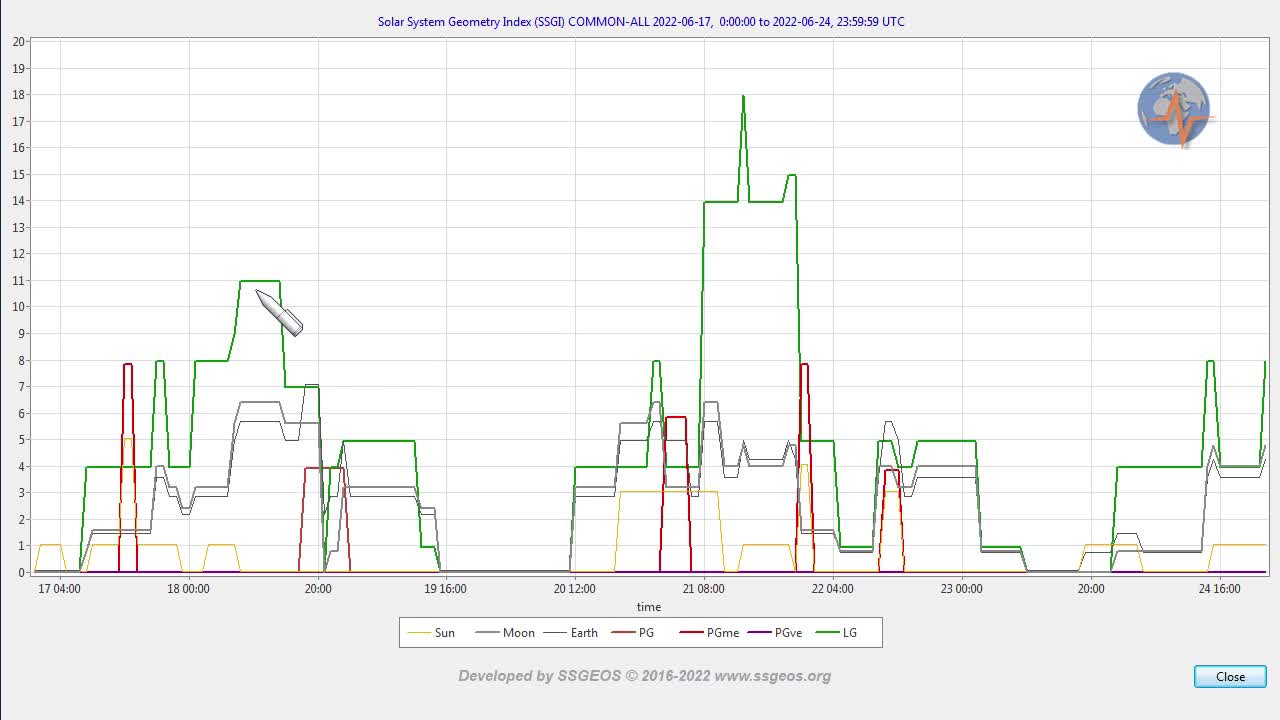
Task: Click the y-axis value 15
Action: coord(19,174)
